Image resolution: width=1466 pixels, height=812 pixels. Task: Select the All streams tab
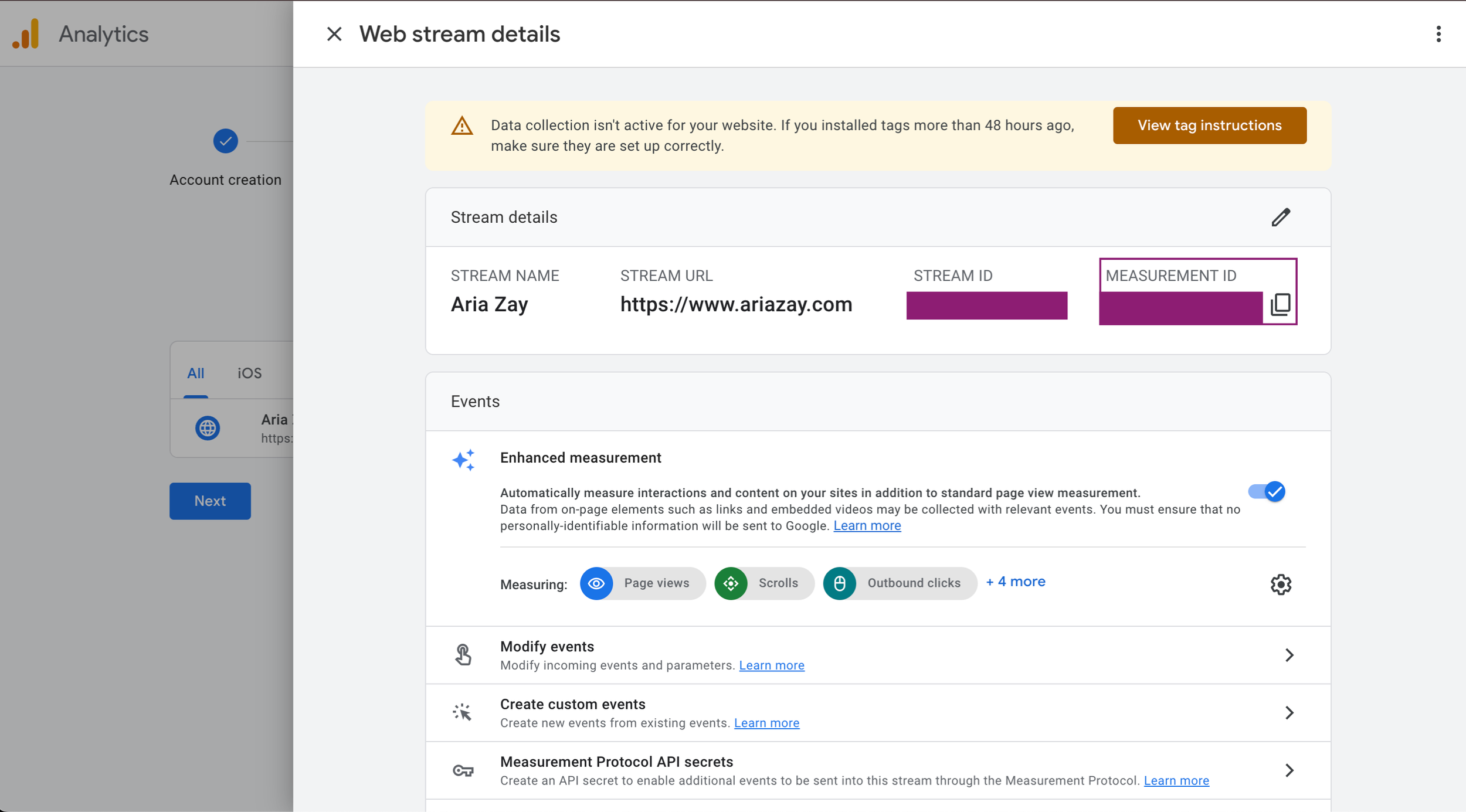195,373
